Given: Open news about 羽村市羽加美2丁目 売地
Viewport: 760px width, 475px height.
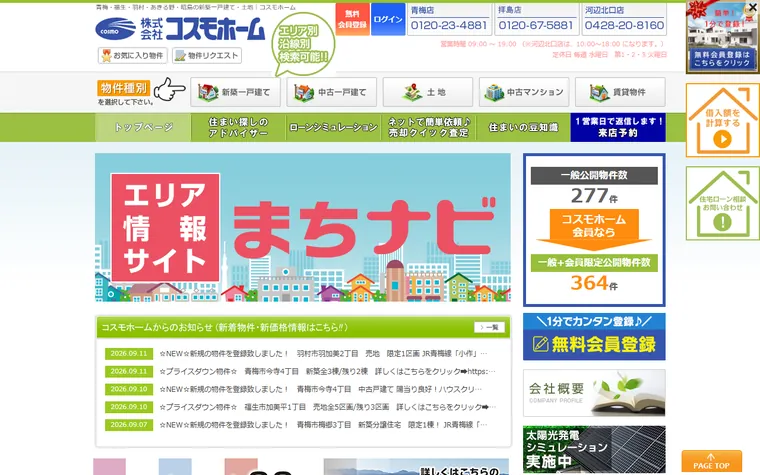Looking at the screenshot, I should tap(323, 354).
